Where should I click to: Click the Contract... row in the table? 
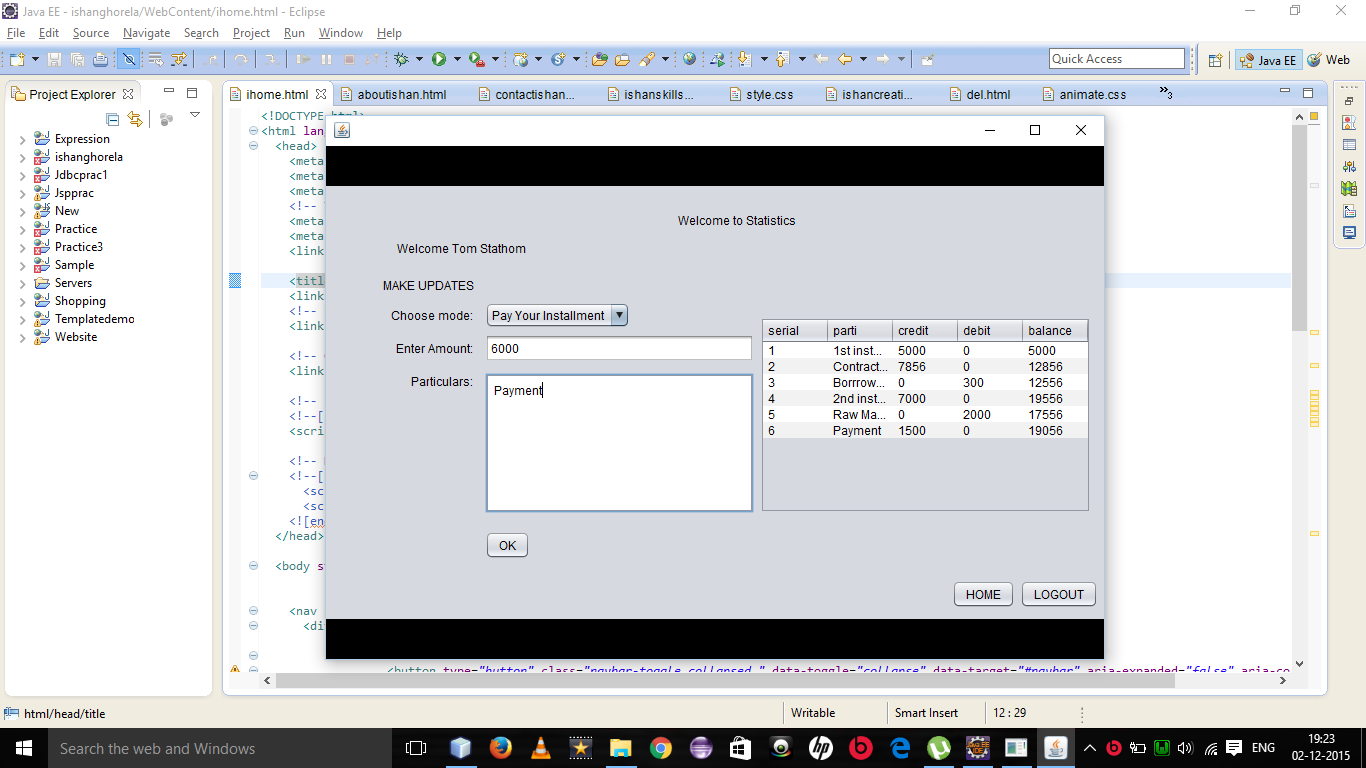click(925, 367)
